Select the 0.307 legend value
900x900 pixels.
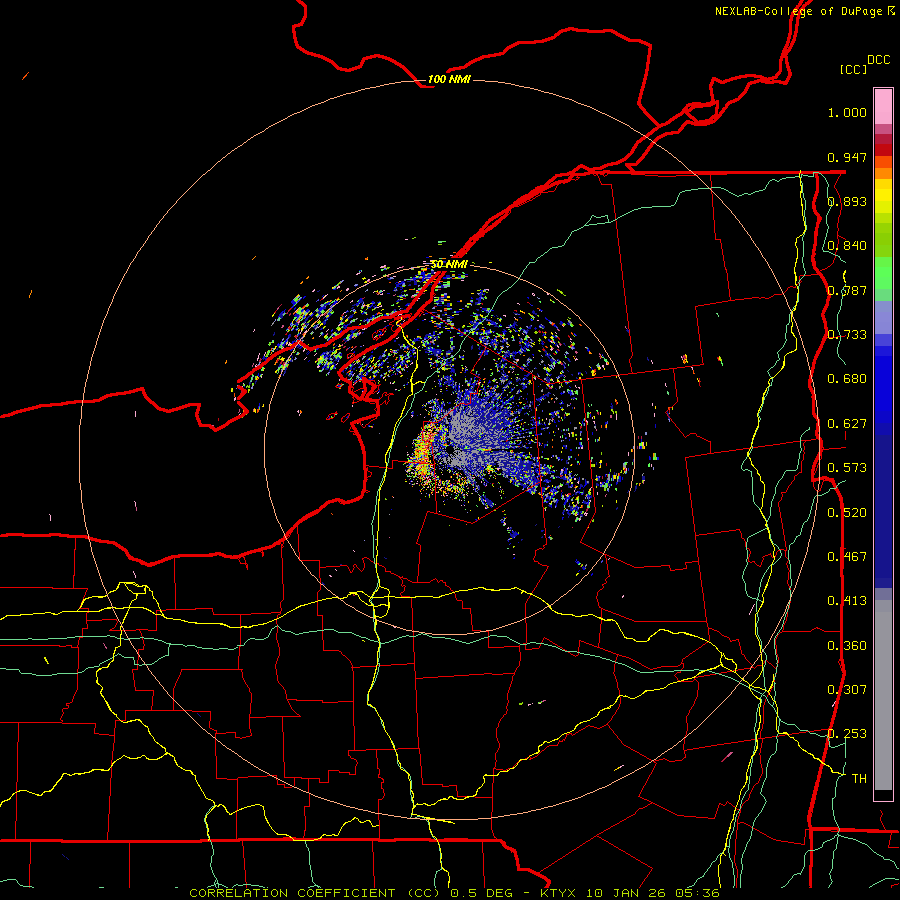point(847,690)
